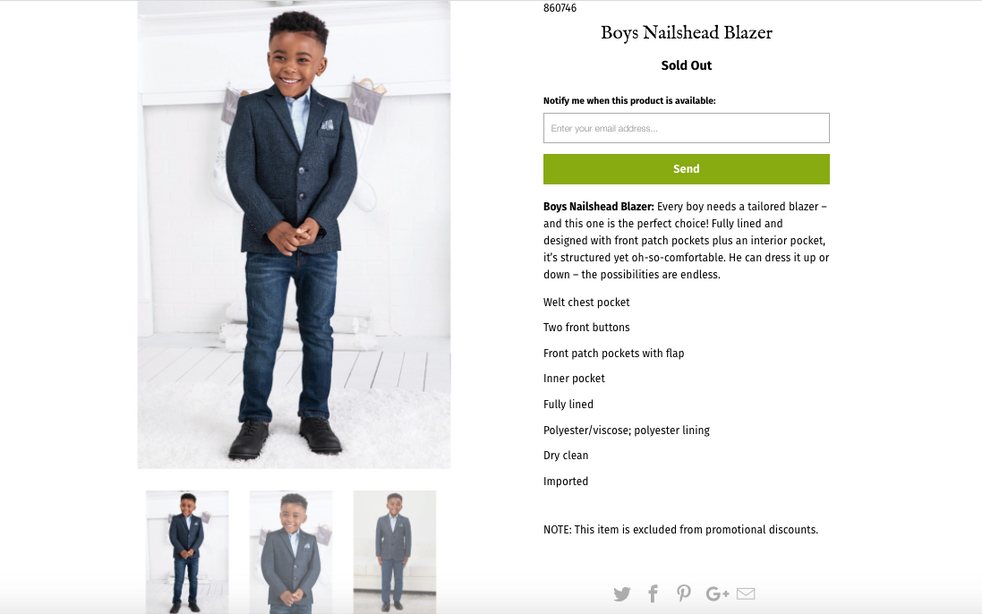Select the first thumbnail with jeans outfit
This screenshot has width=982, height=614.
click(187, 551)
